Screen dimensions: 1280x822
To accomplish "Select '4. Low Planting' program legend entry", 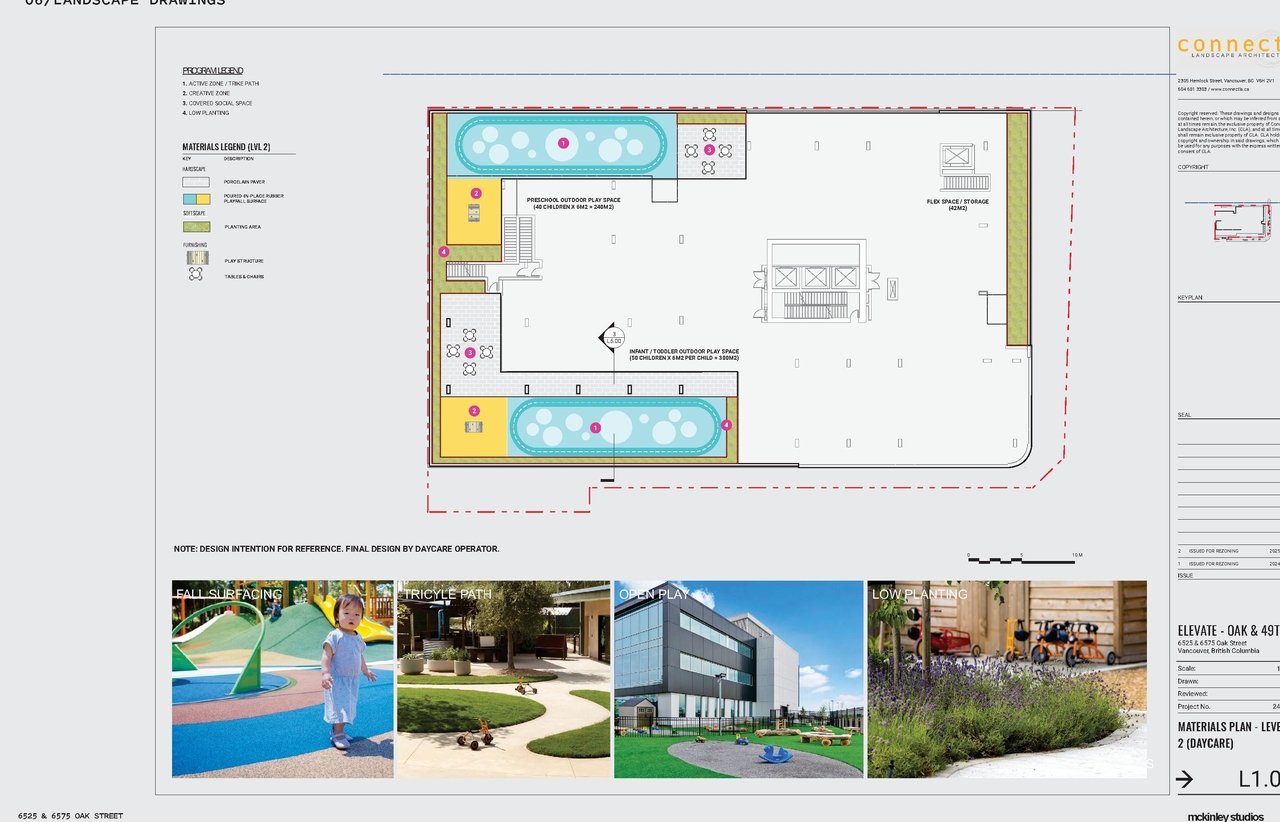I will [x=205, y=113].
